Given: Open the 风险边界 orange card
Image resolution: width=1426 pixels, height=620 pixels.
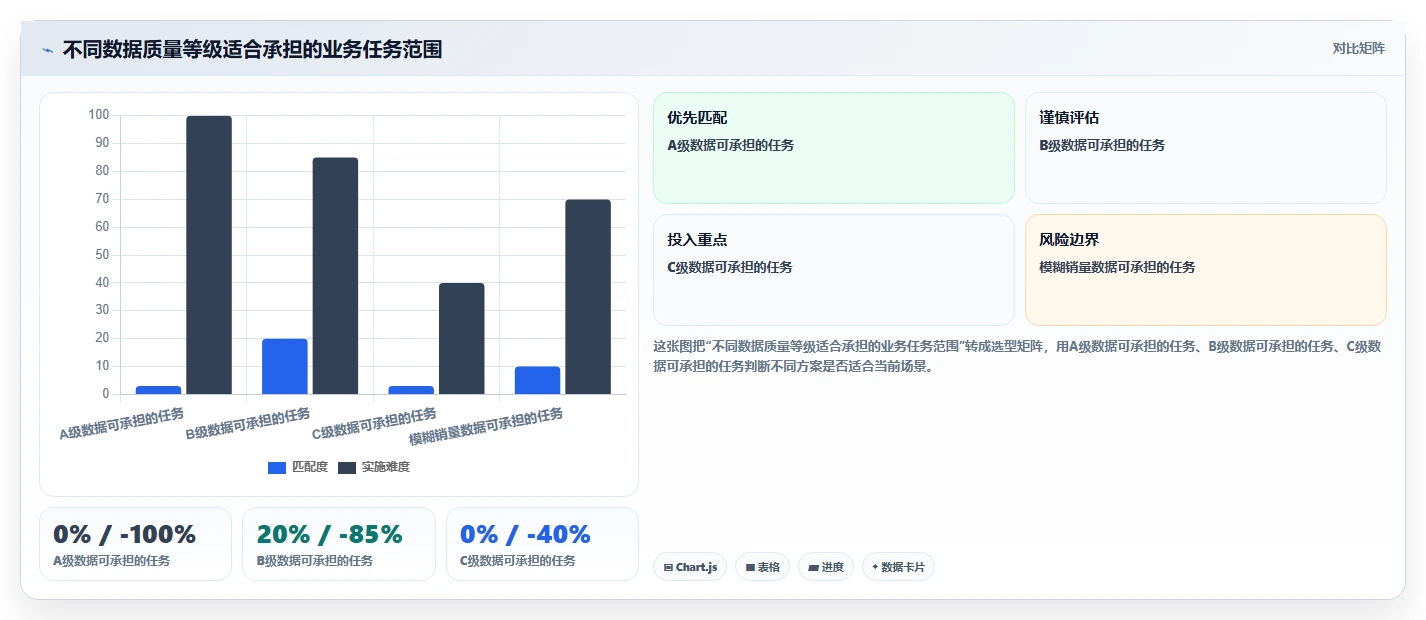Looking at the screenshot, I should pos(1206,270).
